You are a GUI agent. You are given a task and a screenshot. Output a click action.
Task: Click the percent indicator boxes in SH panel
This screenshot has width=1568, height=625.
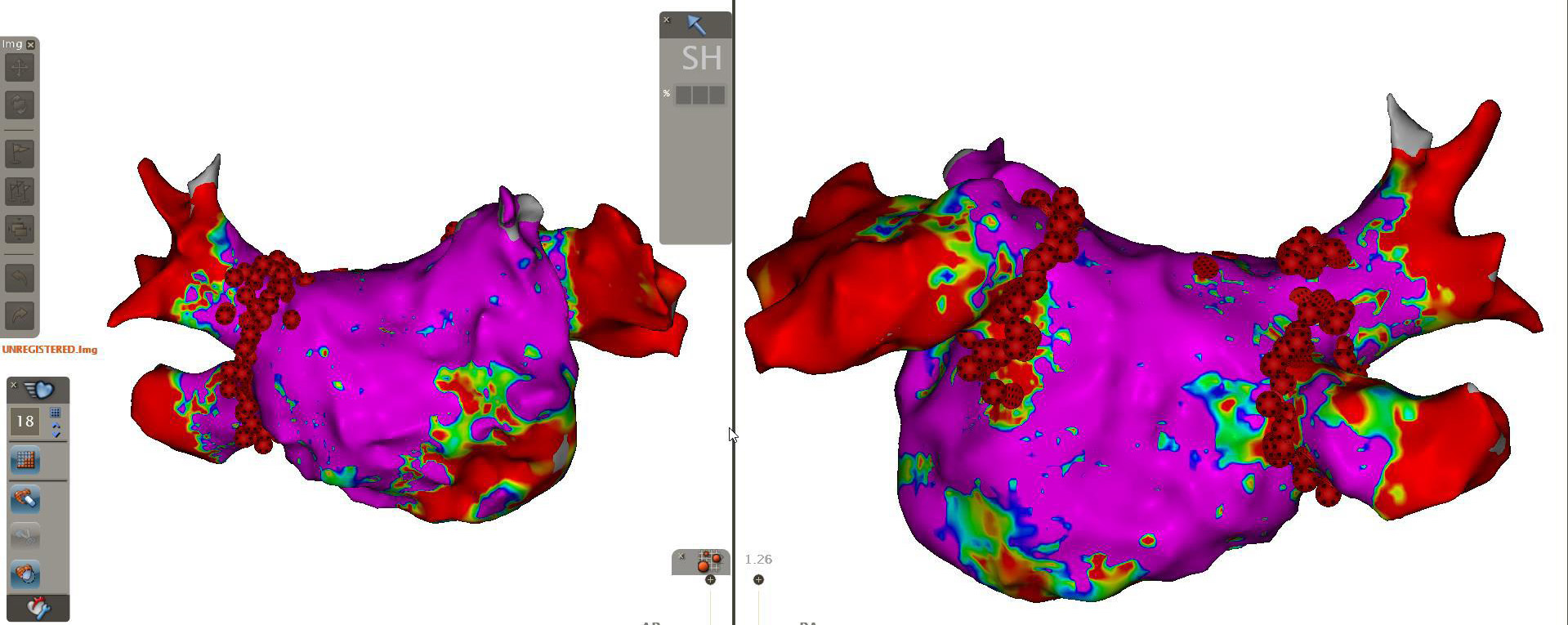point(700,96)
